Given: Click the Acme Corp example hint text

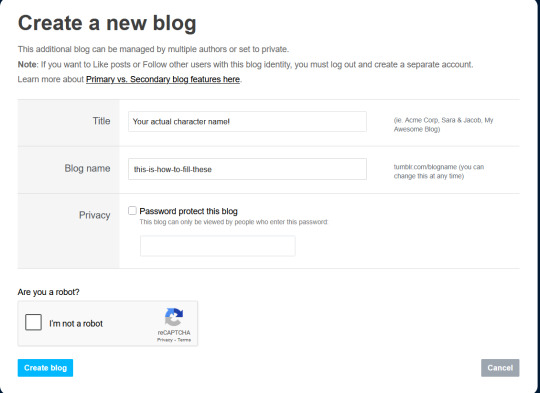Looking at the screenshot, I should tap(444, 125).
